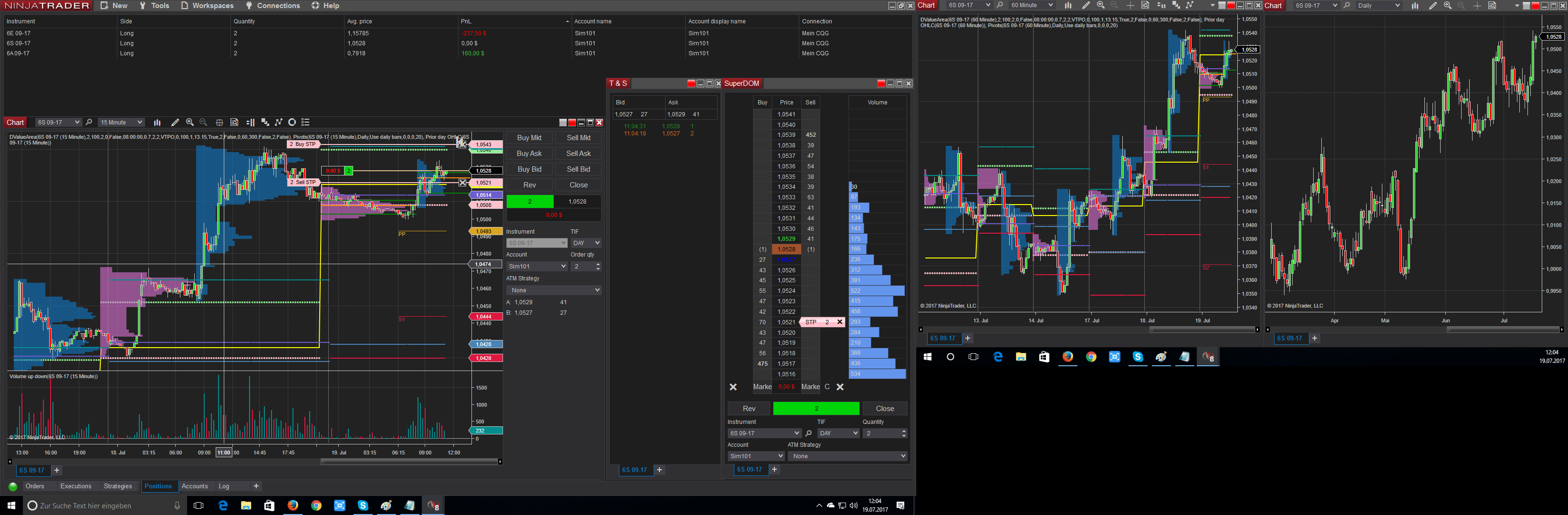Click the Sell Bid button

tap(578, 170)
